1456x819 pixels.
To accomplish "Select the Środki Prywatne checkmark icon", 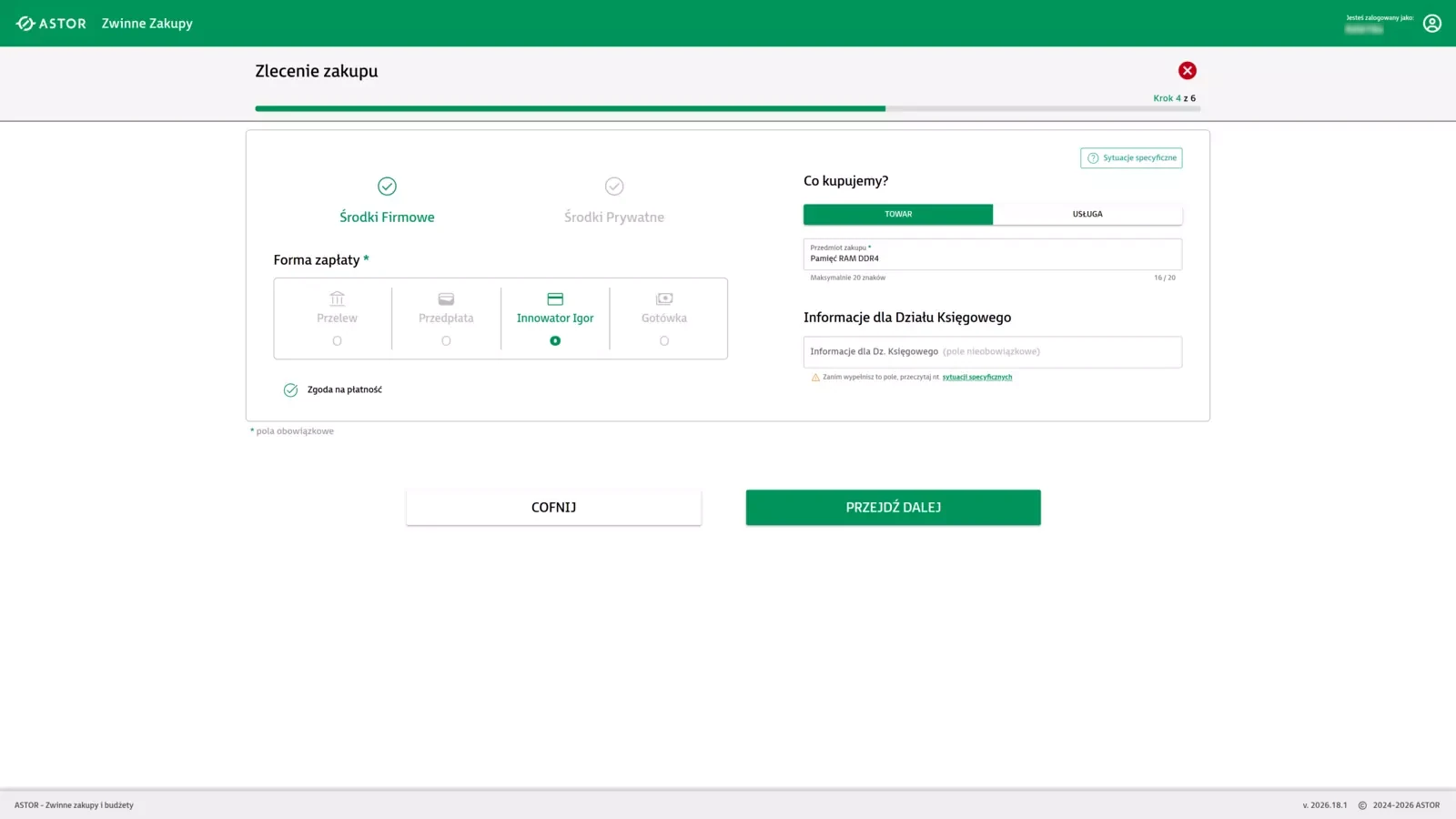I will (x=614, y=187).
